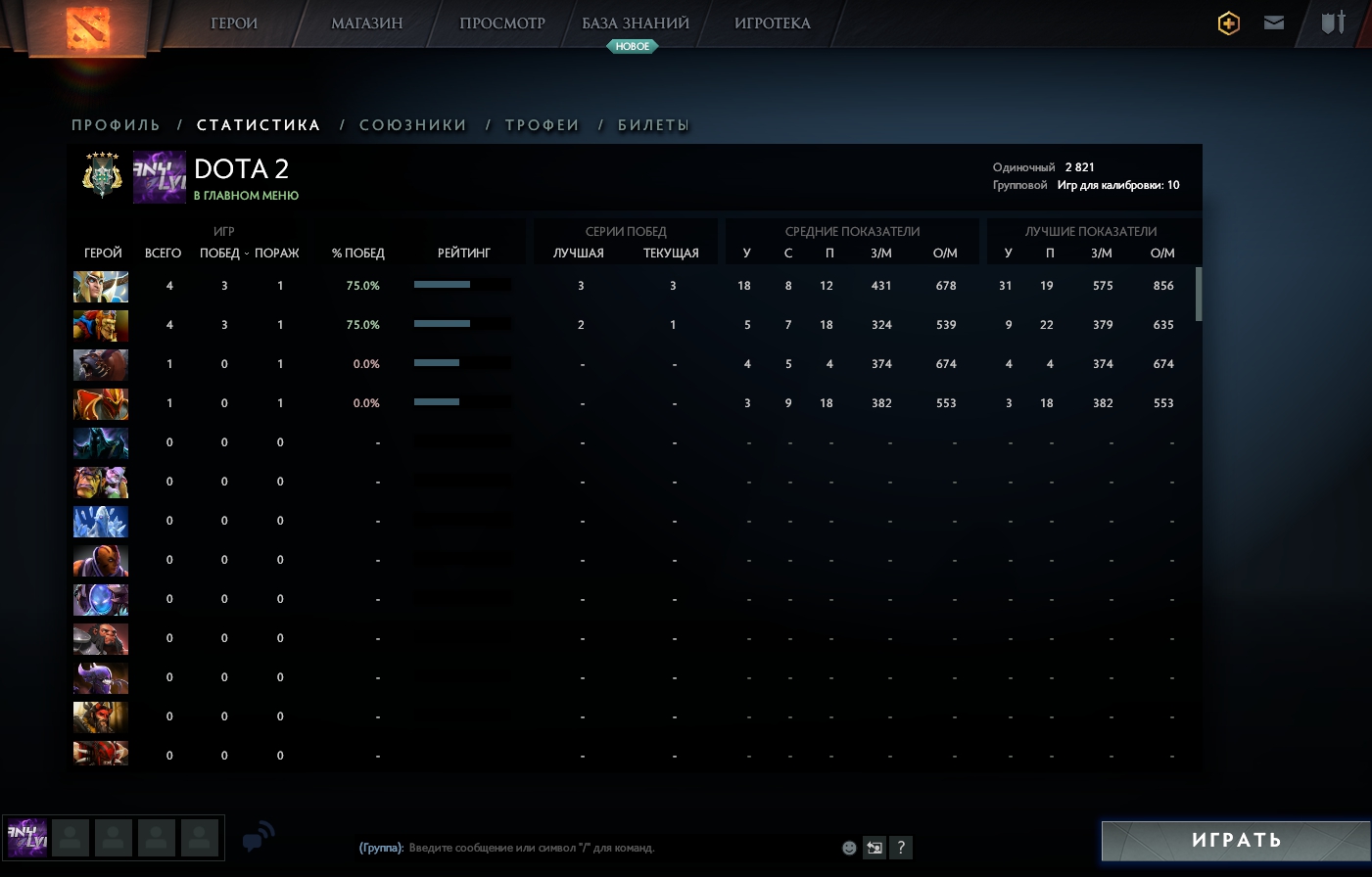This screenshot has width=1372, height=877.
Task: Click the rating bar in the Ursa row
Action: pyautogui.click(x=462, y=363)
